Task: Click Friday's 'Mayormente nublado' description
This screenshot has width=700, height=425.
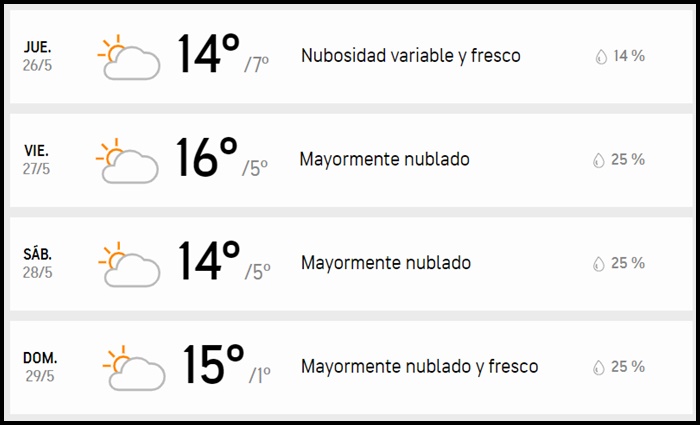Action: pos(384,159)
